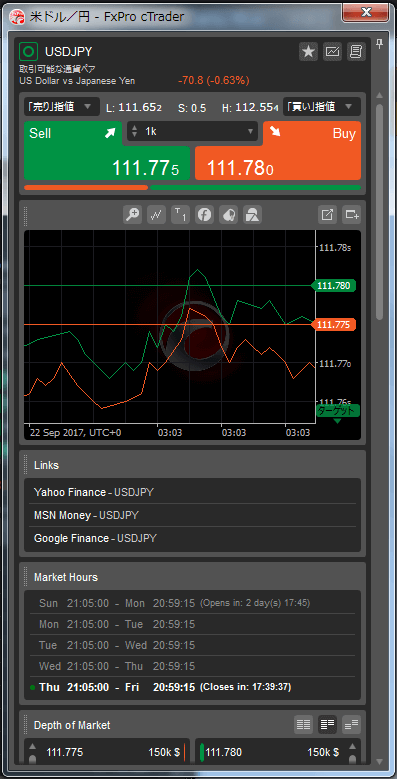
Task: Select the active Thu 21:05:00 - Fri row
Action: coord(192,688)
